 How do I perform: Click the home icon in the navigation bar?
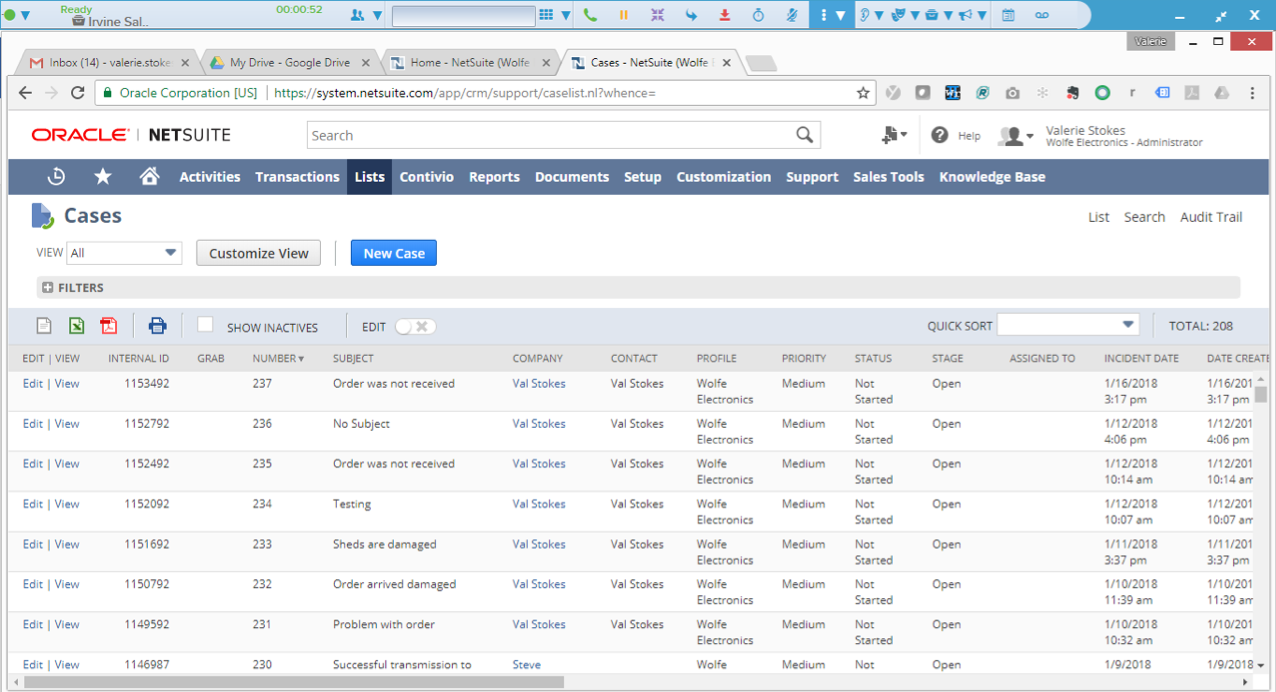[x=148, y=176]
